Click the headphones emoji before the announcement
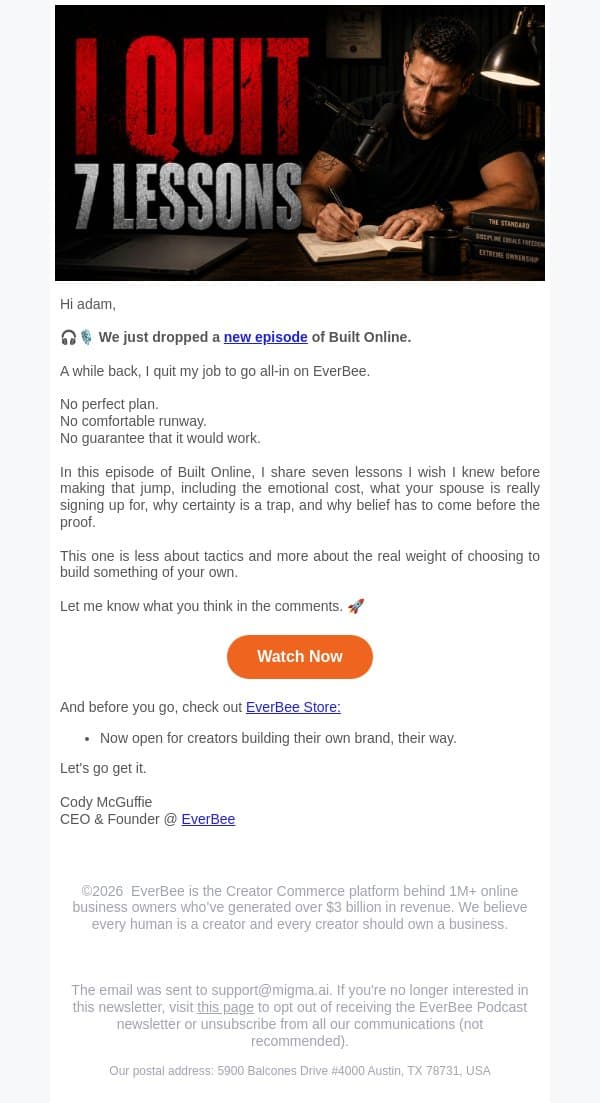 [x=68, y=338]
